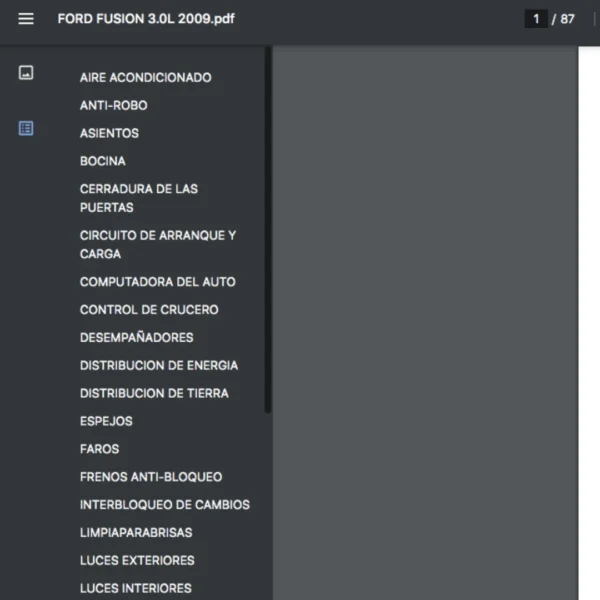Open CERRADURA DE LAS PUERTAS bookmark
This screenshot has width=600, height=600.
tap(139, 198)
